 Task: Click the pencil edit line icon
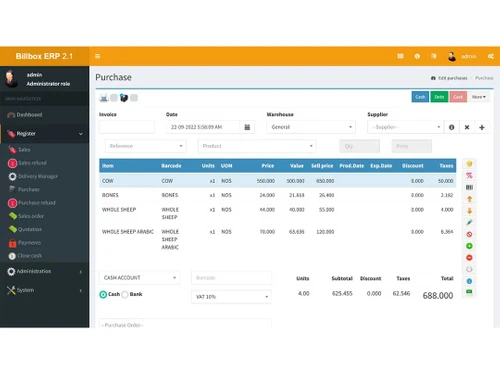[x=469, y=222]
